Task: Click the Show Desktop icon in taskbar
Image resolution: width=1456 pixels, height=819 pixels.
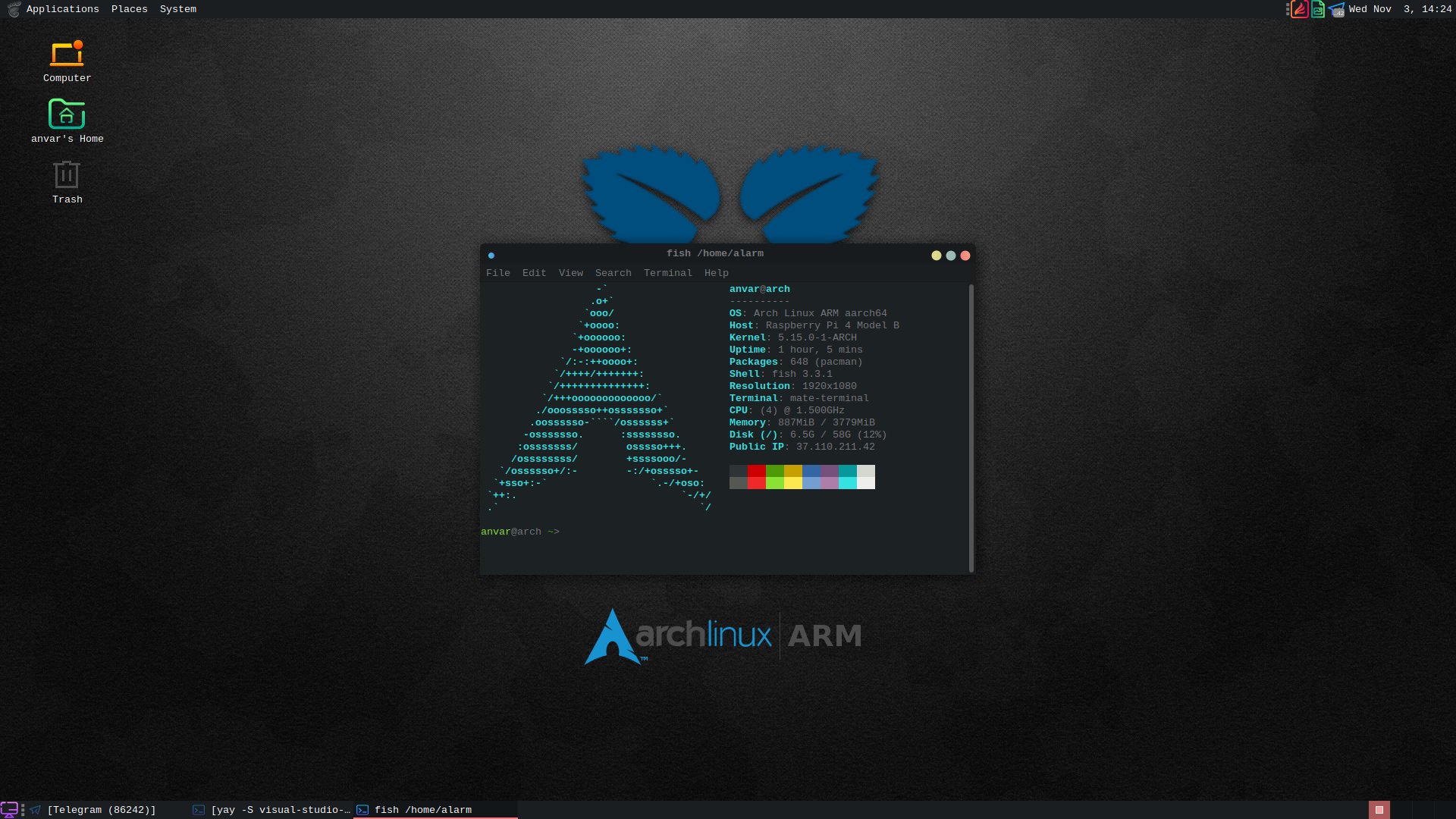Action: pyautogui.click(x=8, y=809)
